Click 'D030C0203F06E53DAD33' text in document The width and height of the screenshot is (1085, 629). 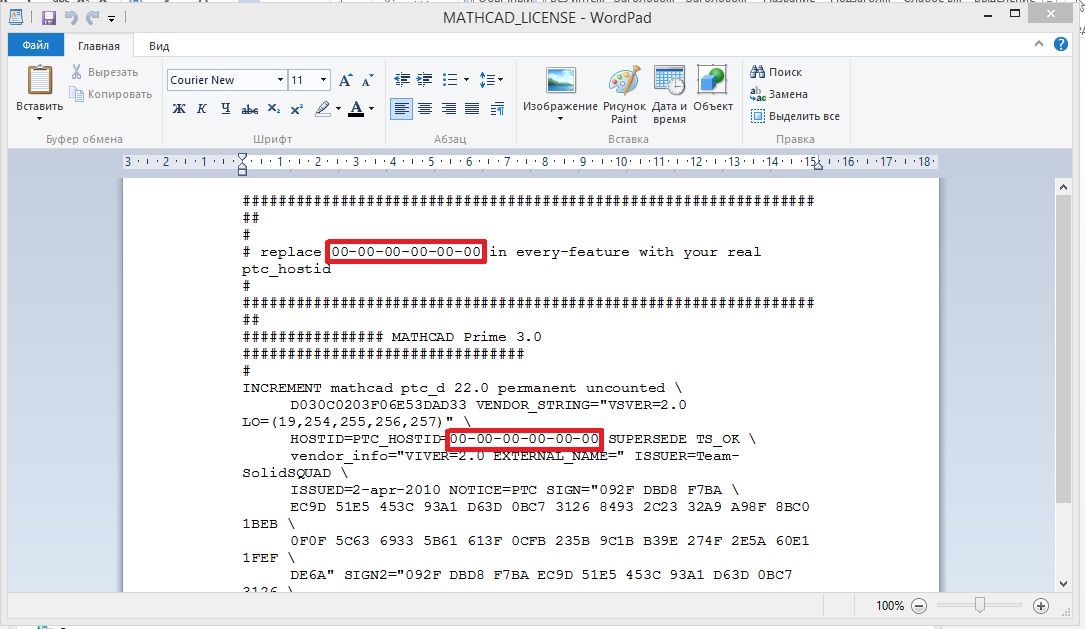coord(379,405)
